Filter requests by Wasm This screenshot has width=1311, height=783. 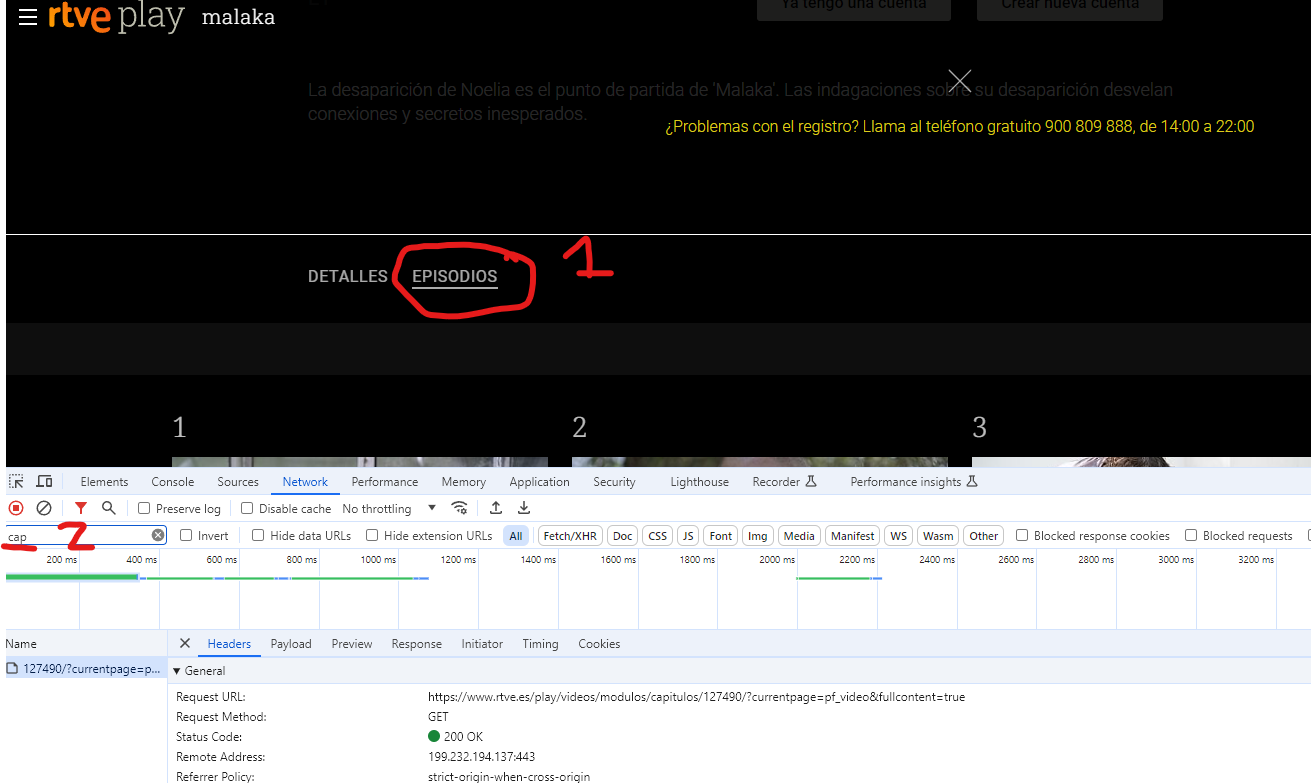pos(938,536)
